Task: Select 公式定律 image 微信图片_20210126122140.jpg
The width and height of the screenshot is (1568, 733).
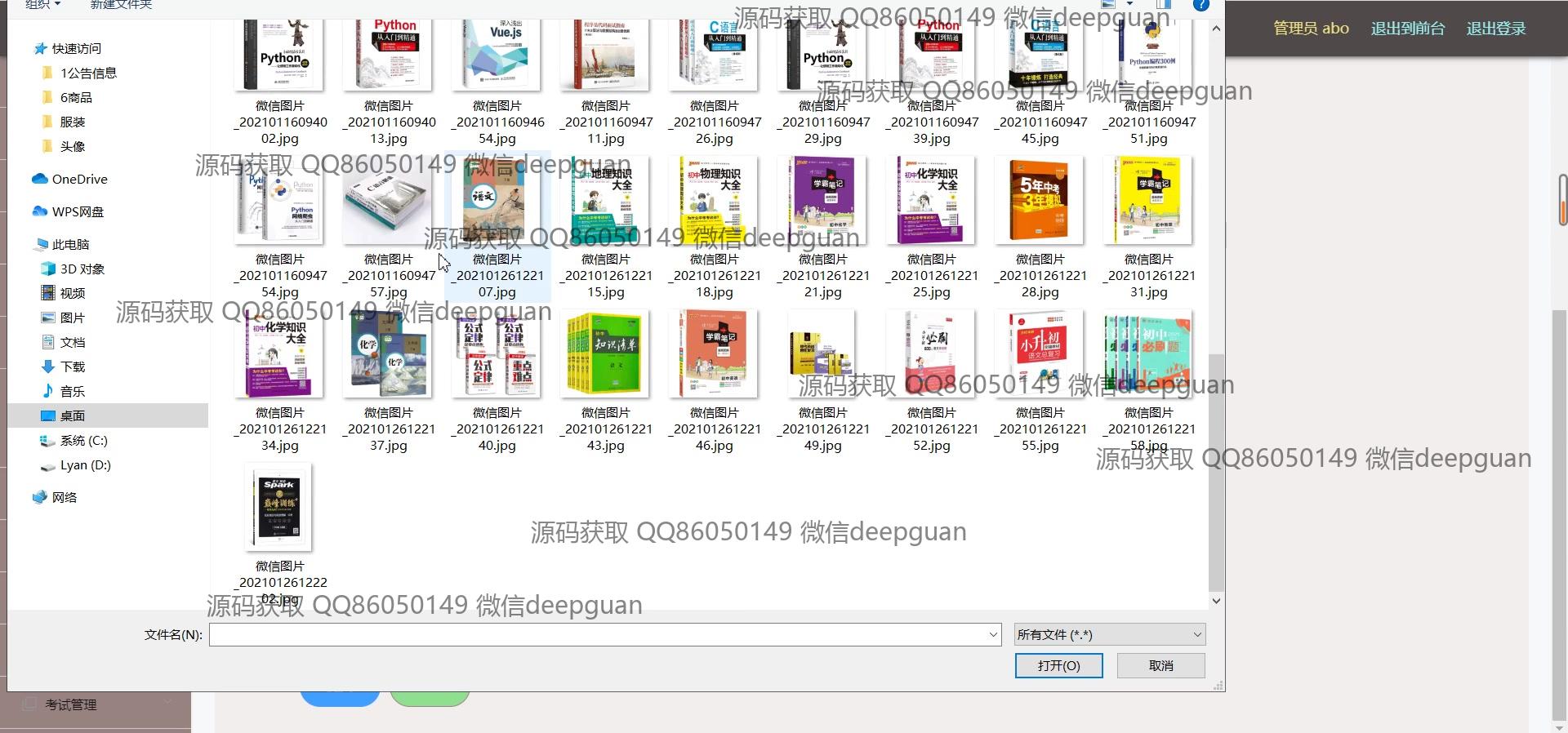Action: point(497,380)
